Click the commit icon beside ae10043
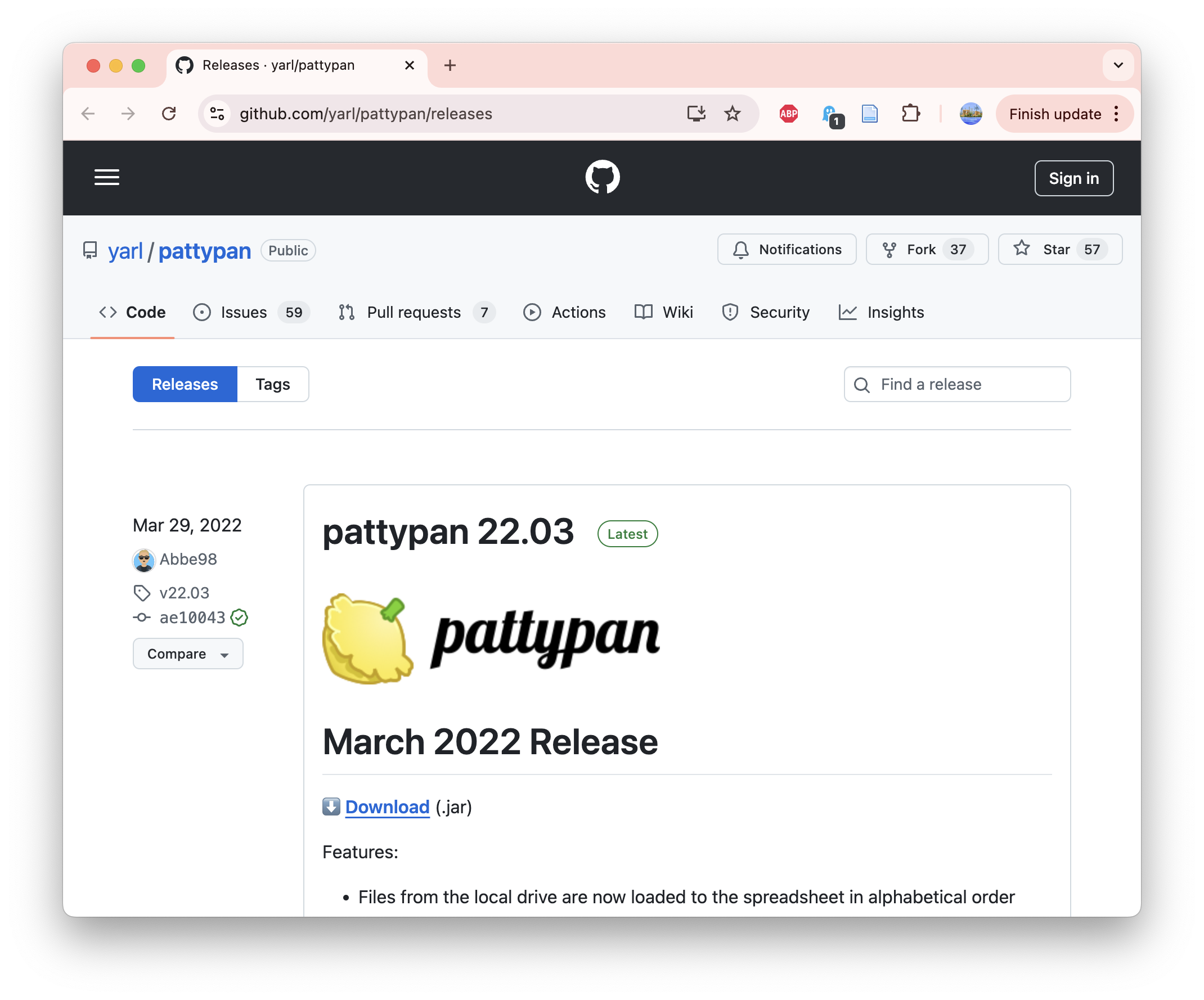The height and width of the screenshot is (1000, 1204). [142, 617]
